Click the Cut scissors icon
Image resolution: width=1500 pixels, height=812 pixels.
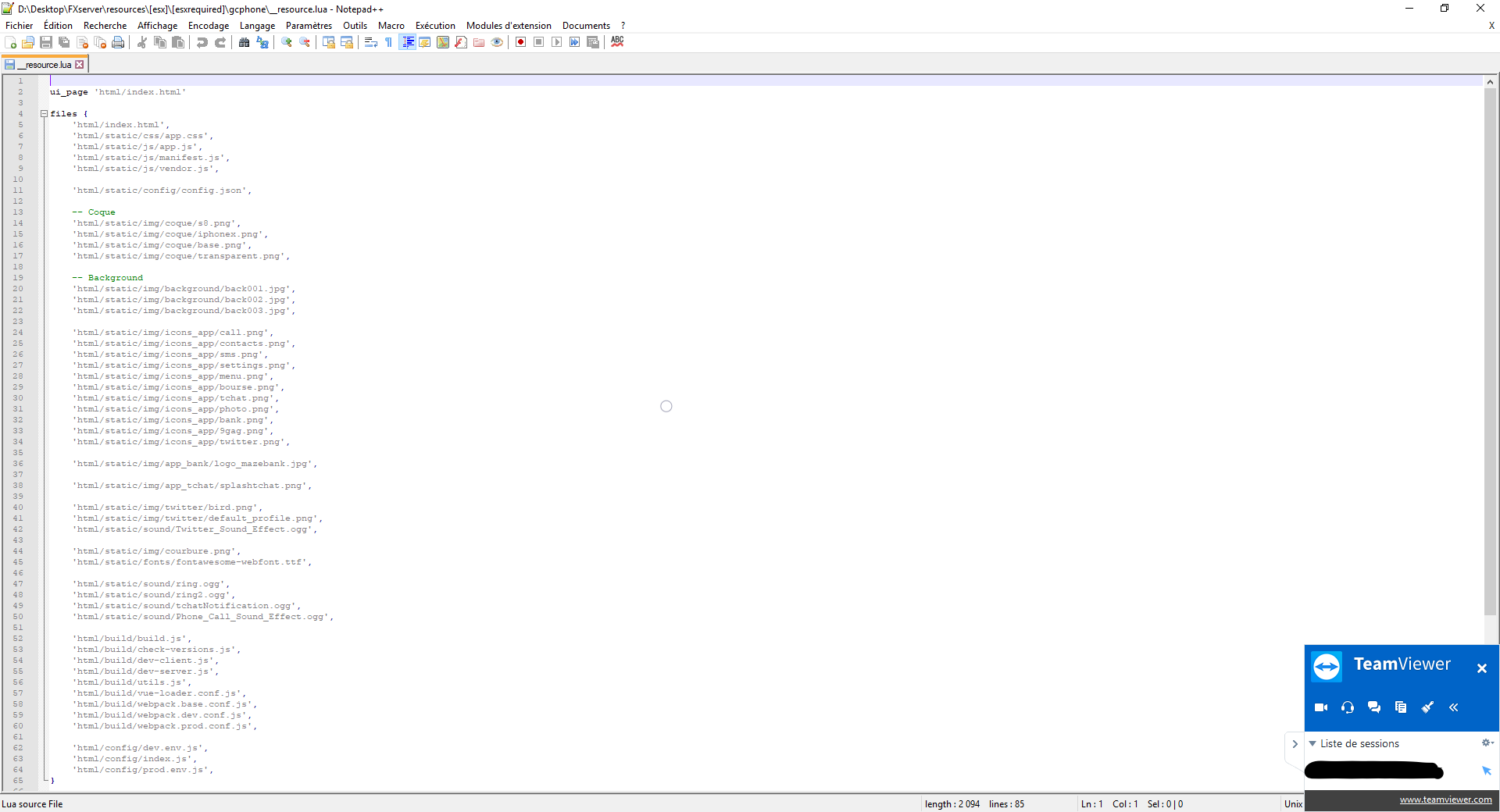tap(142, 42)
